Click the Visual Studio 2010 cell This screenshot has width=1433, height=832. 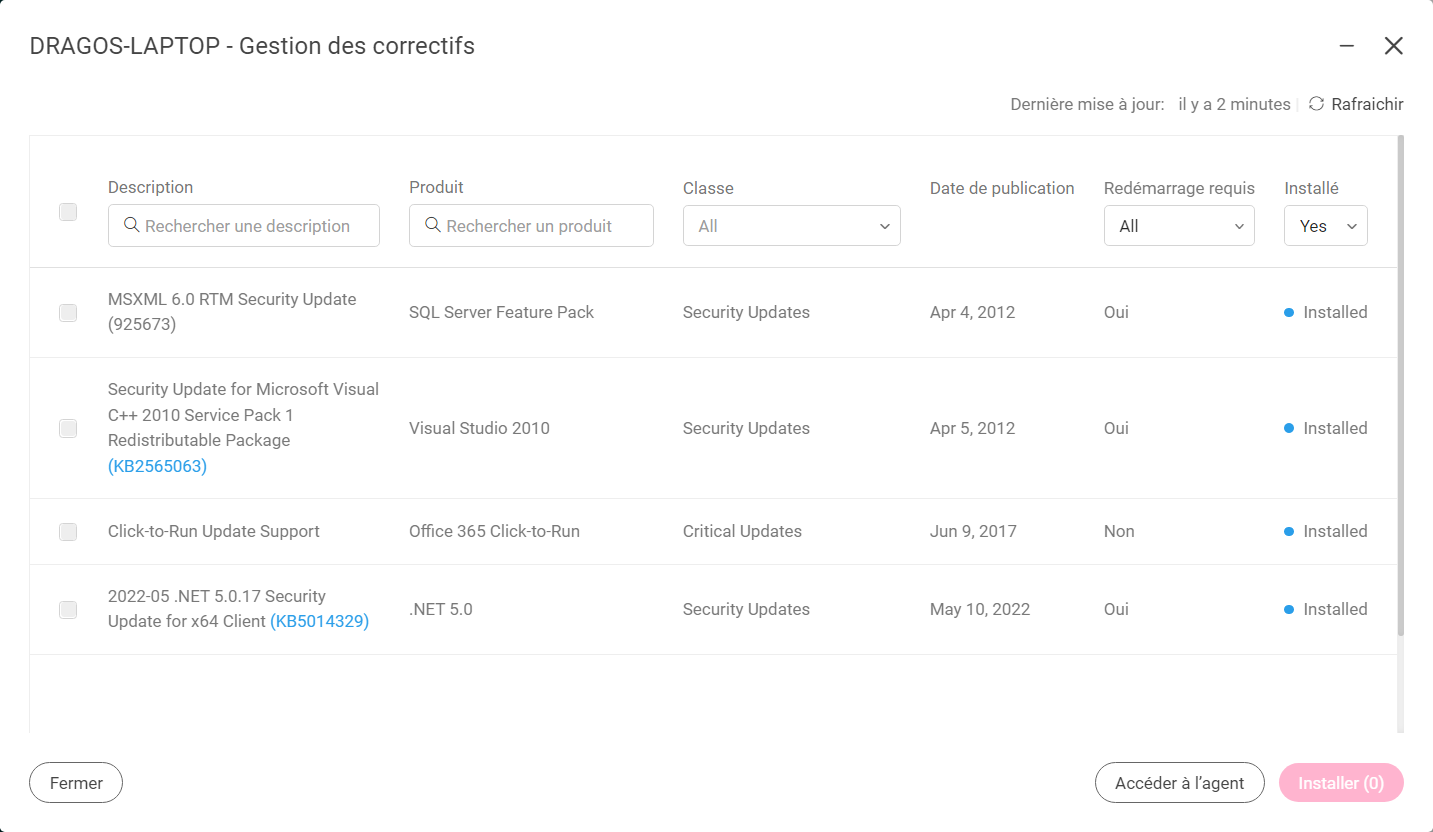pyautogui.click(x=479, y=428)
